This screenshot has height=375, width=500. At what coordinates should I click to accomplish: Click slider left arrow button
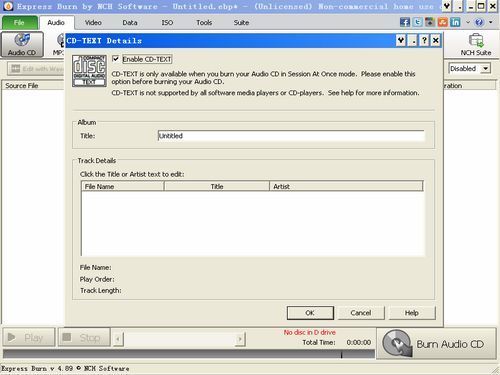pos(118,339)
